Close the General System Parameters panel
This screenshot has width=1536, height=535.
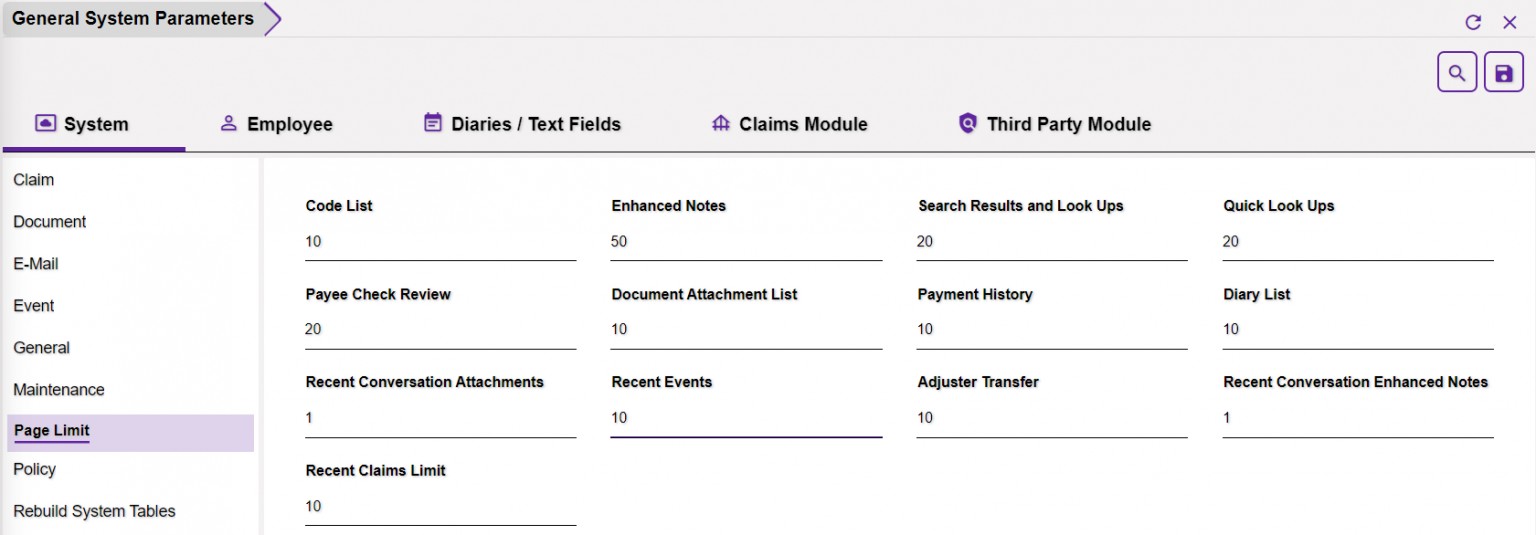coord(1510,22)
